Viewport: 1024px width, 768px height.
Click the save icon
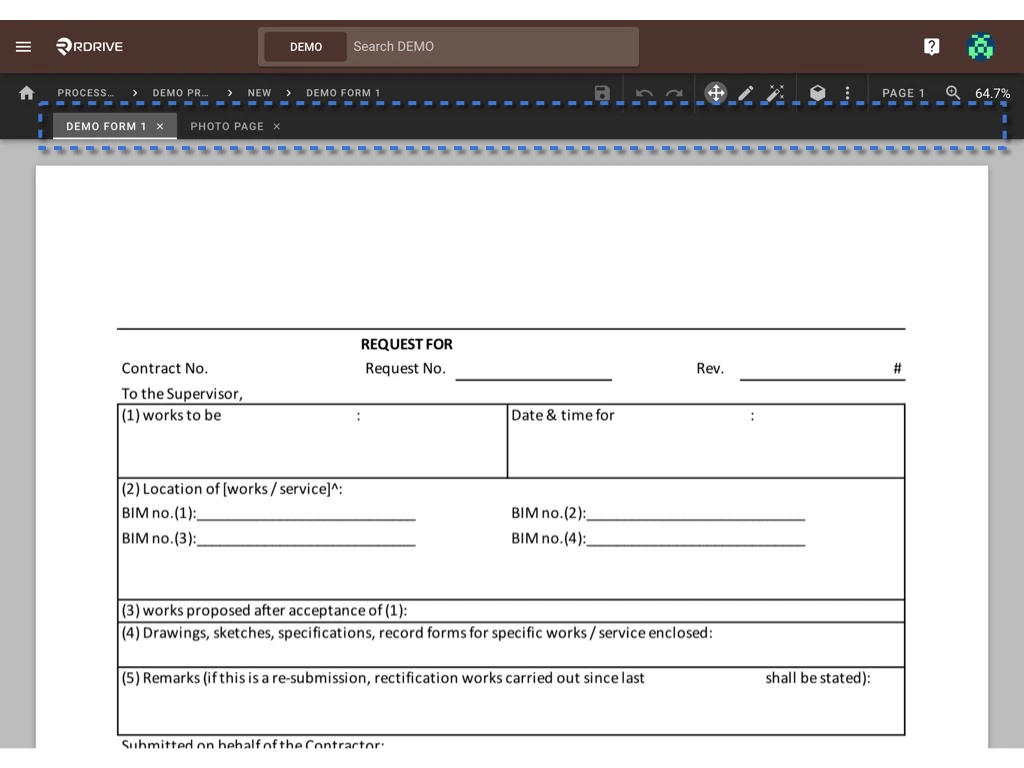click(x=601, y=92)
